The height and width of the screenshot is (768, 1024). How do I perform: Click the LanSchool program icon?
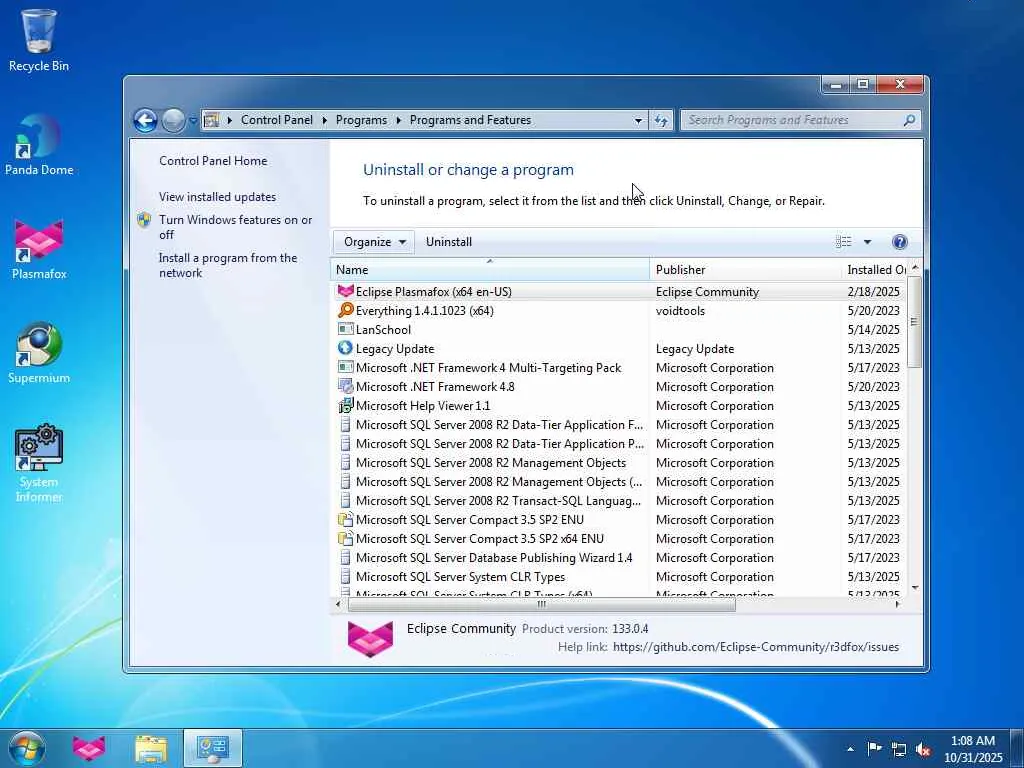click(345, 329)
